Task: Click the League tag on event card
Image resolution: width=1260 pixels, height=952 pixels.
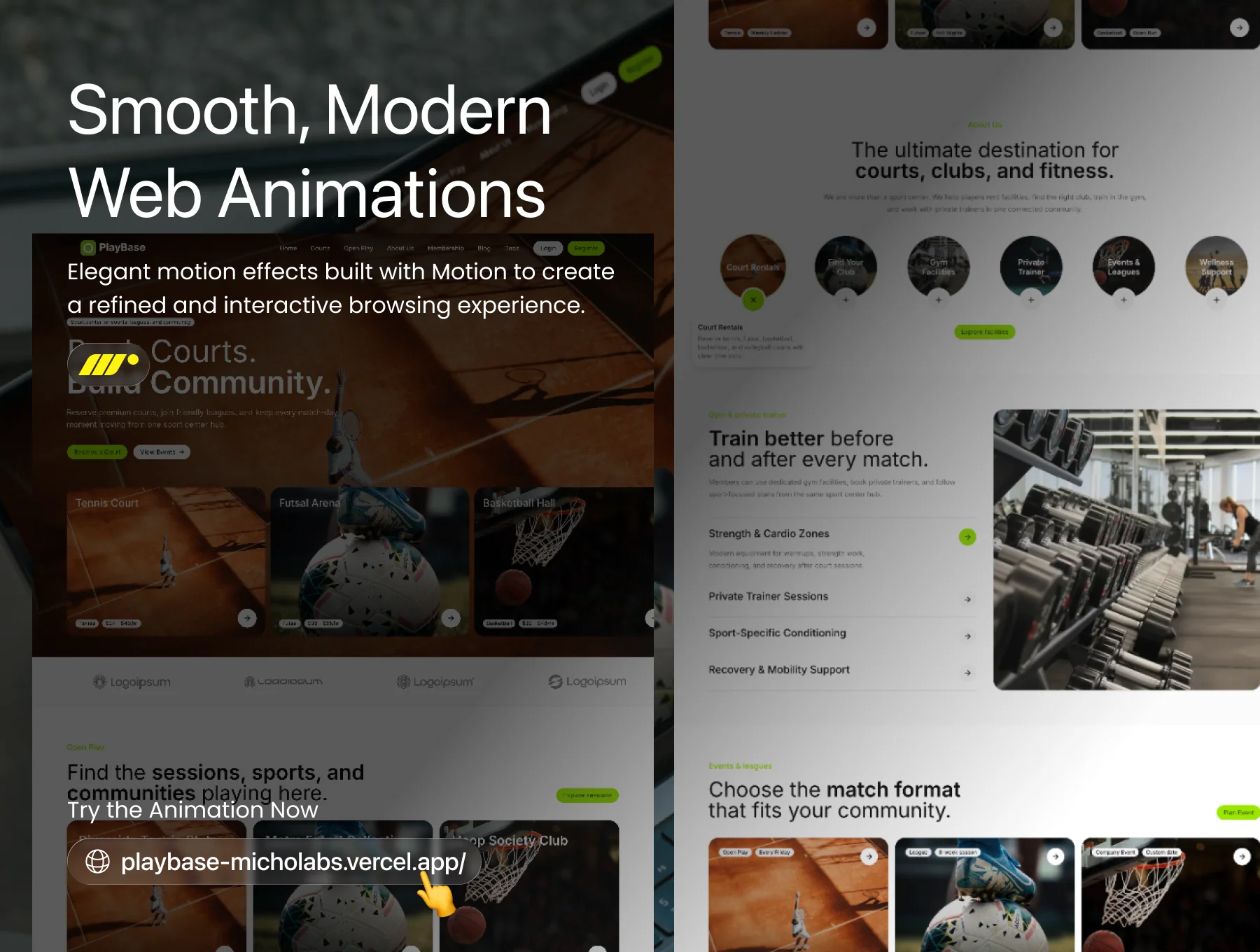Action: [918, 853]
